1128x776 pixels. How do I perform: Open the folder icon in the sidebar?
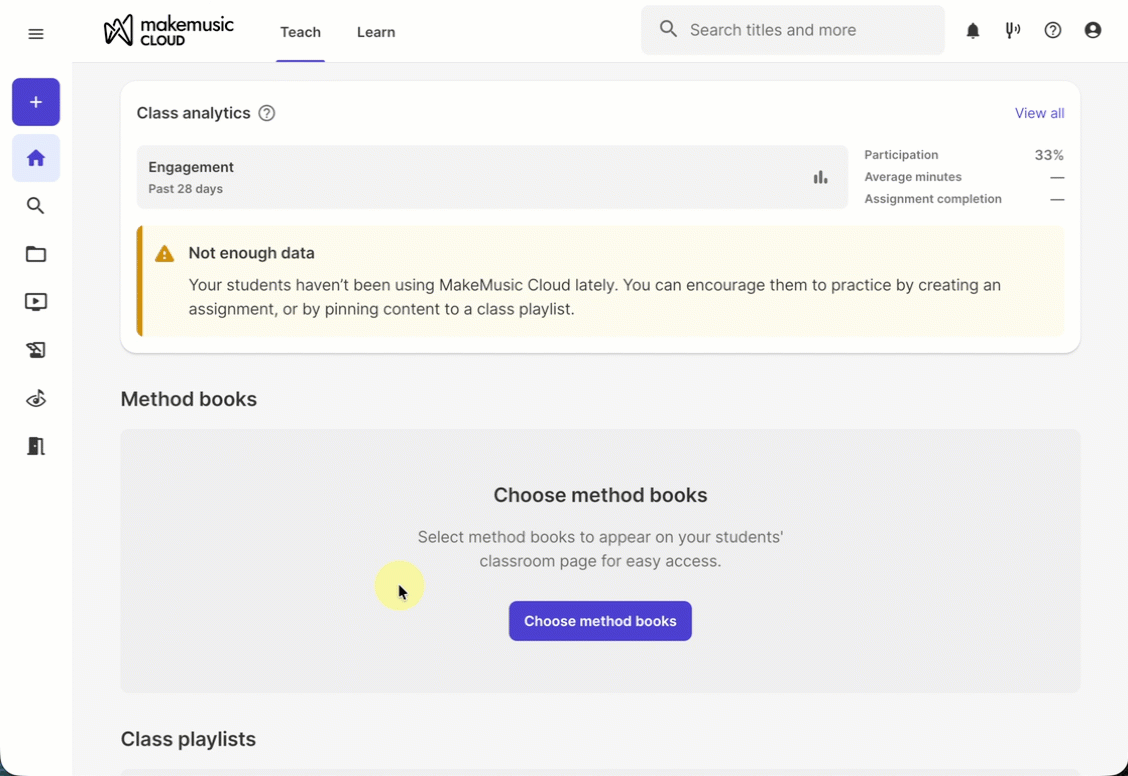point(36,254)
